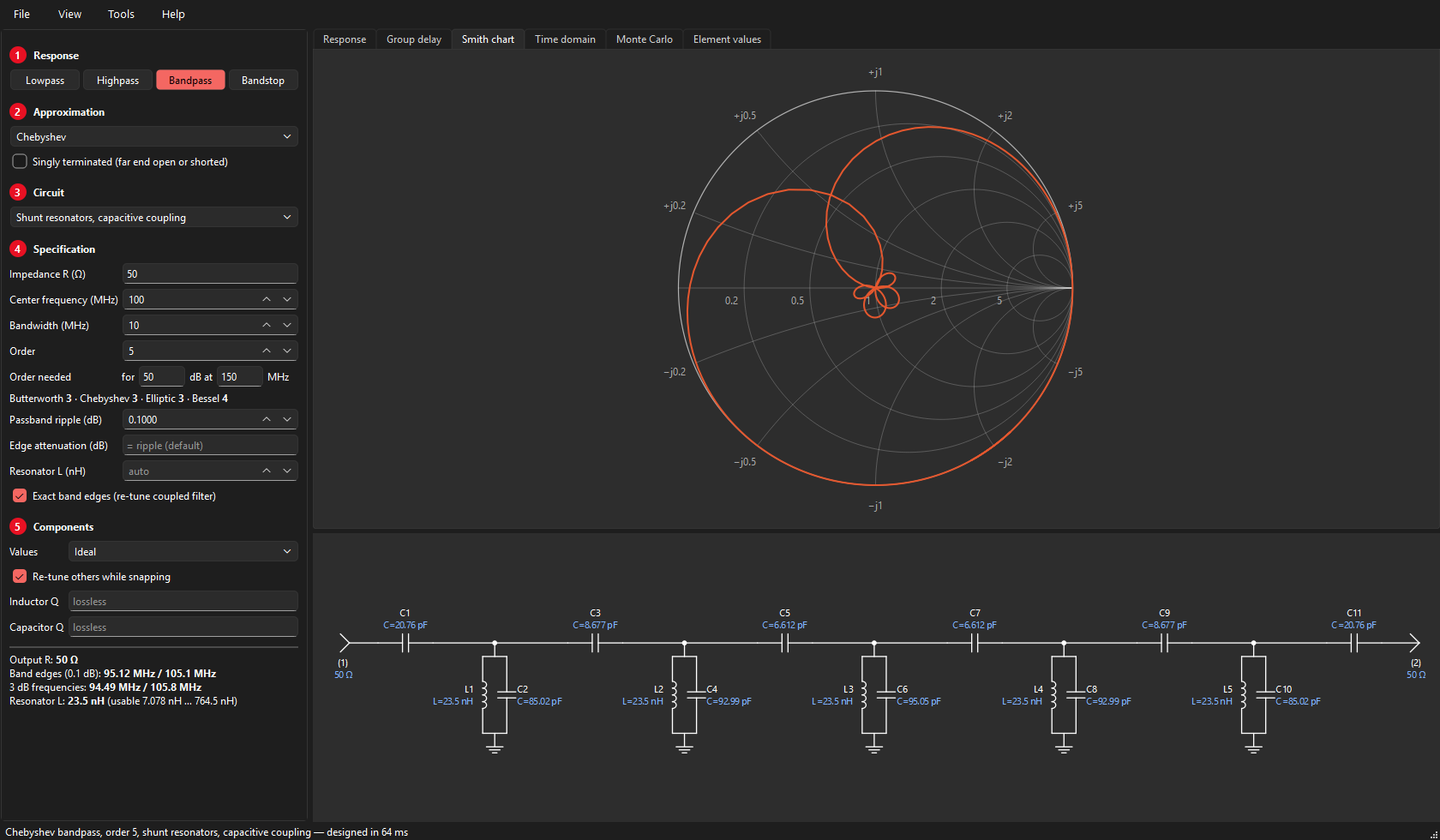Image resolution: width=1440 pixels, height=840 pixels.
Task: Click the Edge attenuation input field
Action: 210,445
